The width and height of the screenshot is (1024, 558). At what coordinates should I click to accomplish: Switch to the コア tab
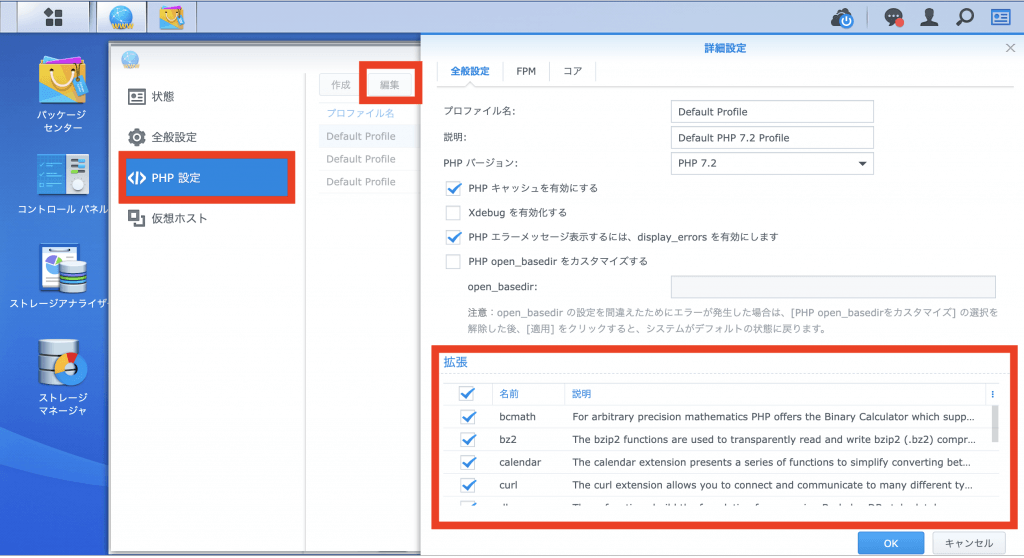[x=572, y=71]
